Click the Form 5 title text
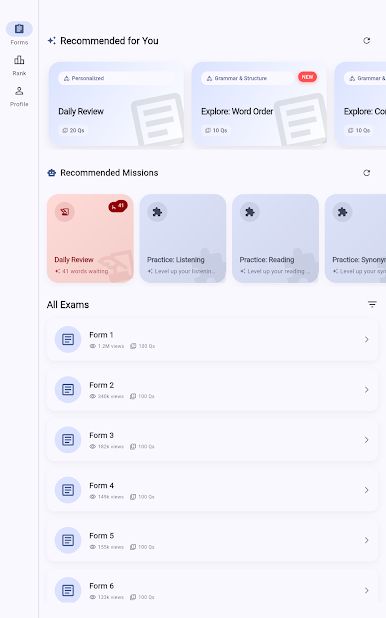386x618 pixels. tap(101, 536)
